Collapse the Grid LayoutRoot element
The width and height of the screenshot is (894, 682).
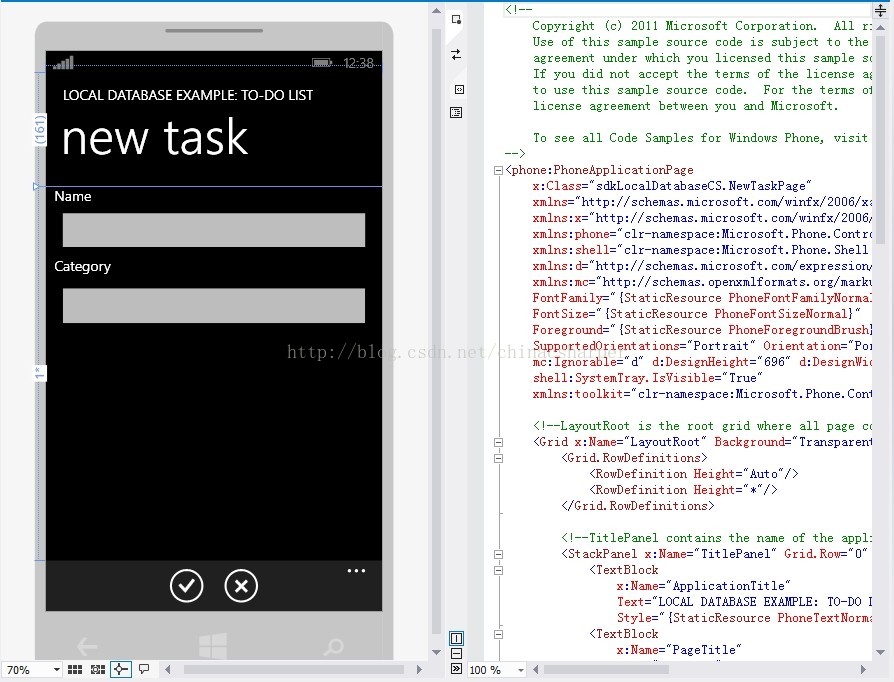[x=498, y=443]
